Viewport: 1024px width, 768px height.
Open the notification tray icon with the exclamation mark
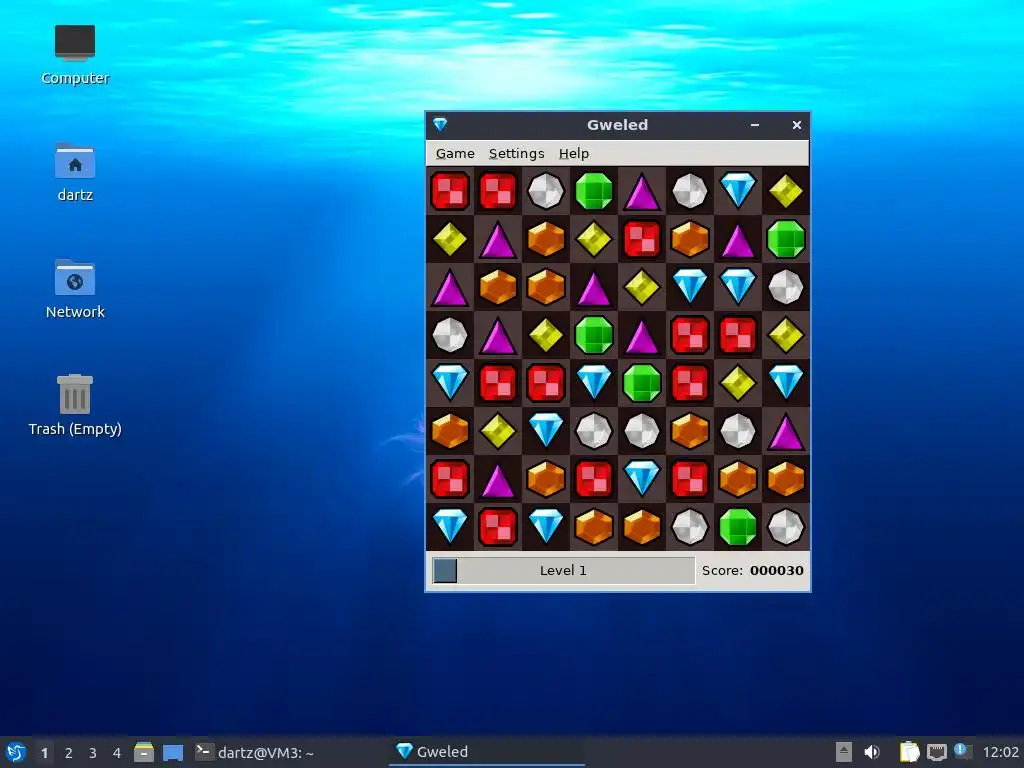tap(962, 751)
